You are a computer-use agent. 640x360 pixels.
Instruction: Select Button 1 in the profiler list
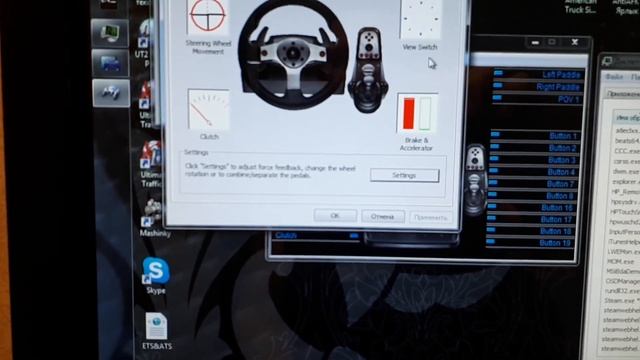point(535,136)
